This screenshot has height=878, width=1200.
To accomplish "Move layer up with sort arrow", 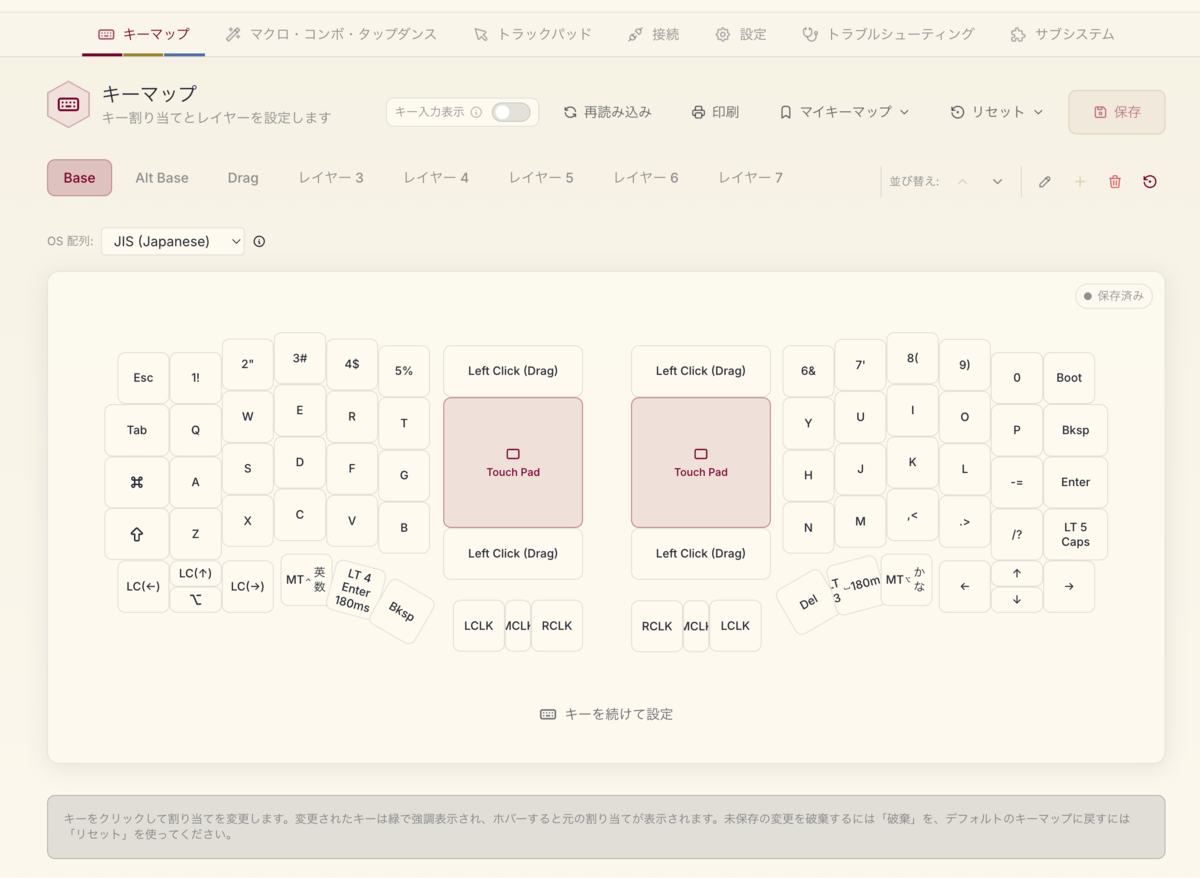I will pyautogui.click(x=963, y=182).
